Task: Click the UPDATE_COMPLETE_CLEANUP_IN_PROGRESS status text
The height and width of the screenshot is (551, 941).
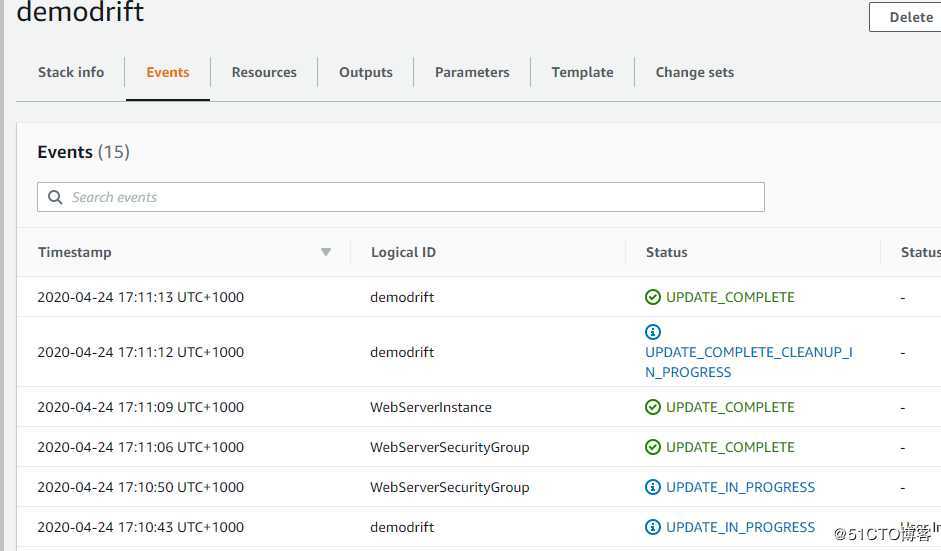Action: [x=748, y=362]
